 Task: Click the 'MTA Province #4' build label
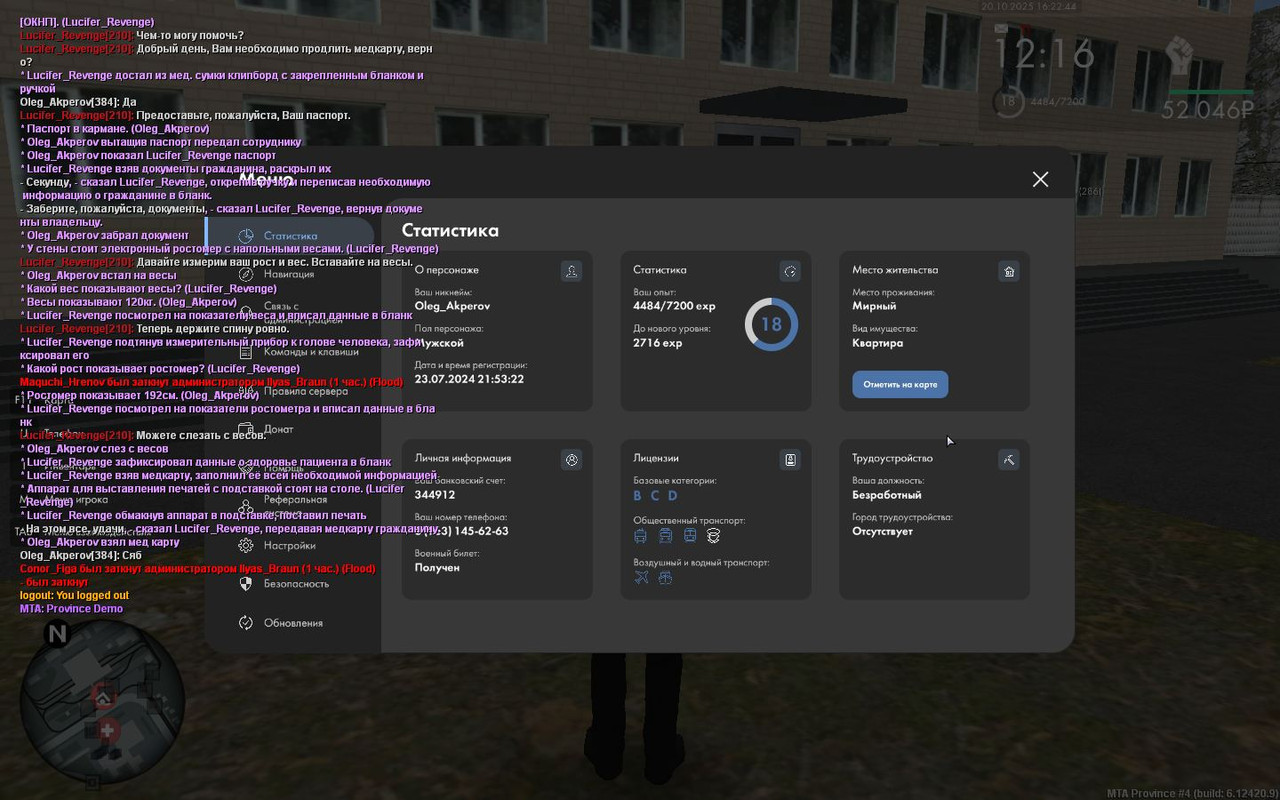pyautogui.click(x=1191, y=793)
